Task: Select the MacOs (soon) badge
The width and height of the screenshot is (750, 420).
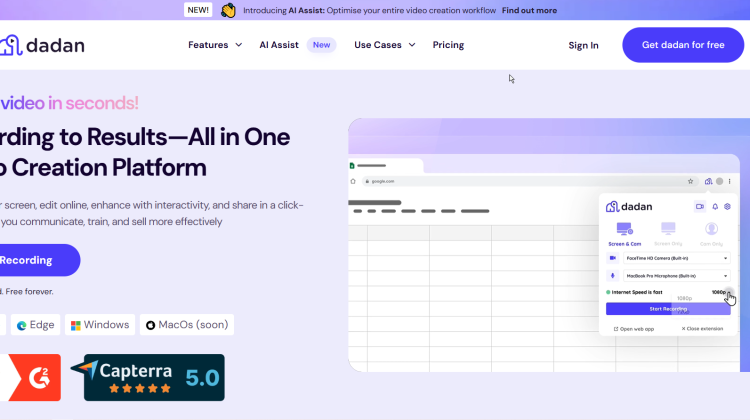Action: [187, 325]
